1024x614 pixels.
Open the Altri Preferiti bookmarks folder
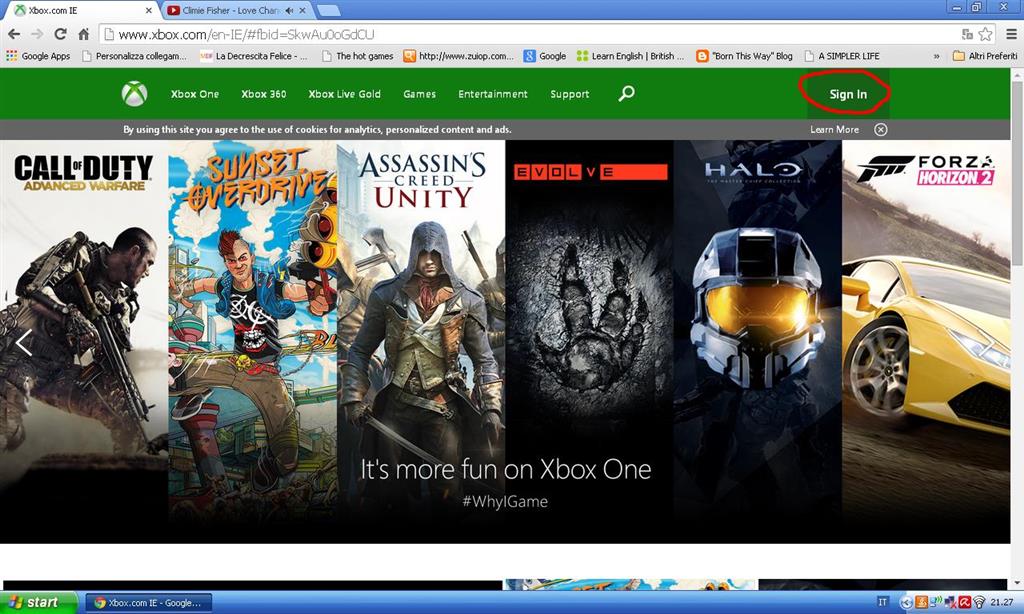tap(985, 56)
